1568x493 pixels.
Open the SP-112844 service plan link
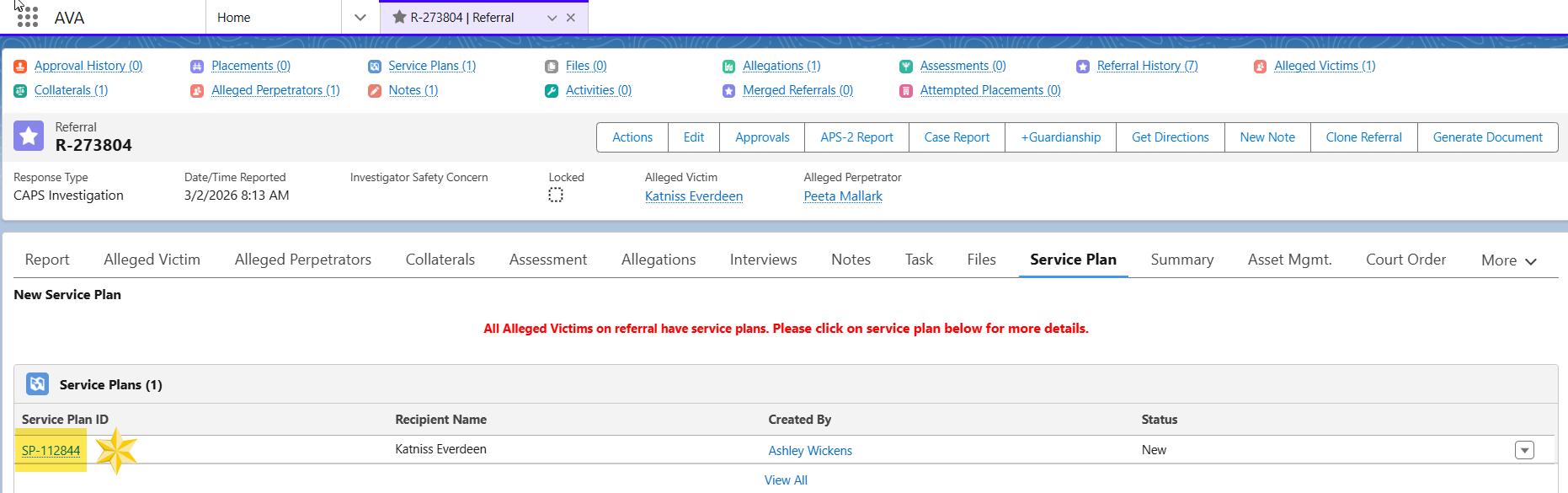pos(51,451)
